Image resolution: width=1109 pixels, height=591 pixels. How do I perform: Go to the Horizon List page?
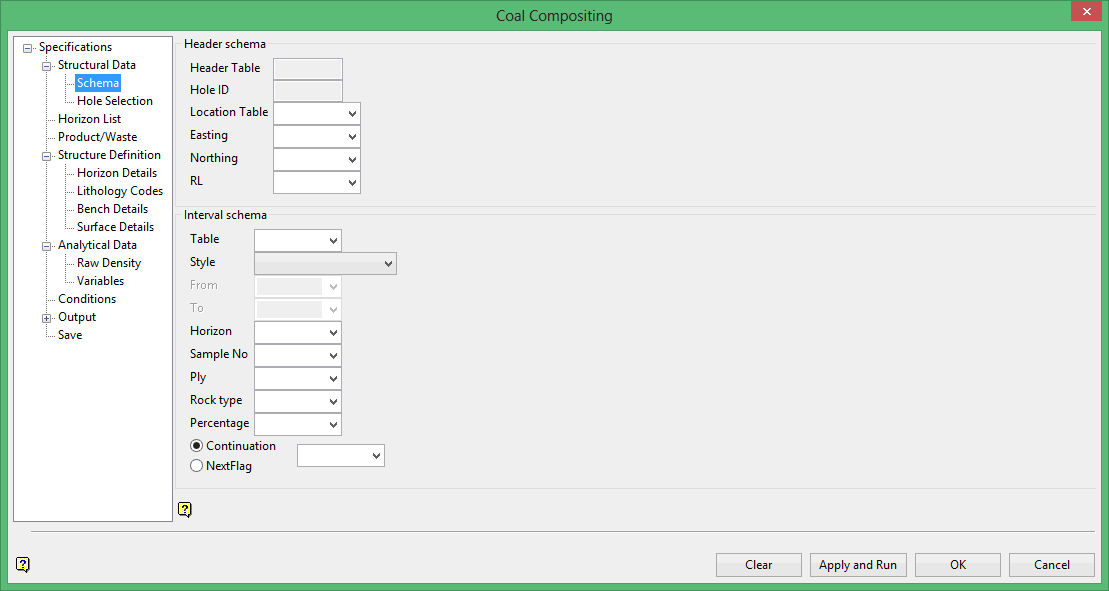click(89, 119)
